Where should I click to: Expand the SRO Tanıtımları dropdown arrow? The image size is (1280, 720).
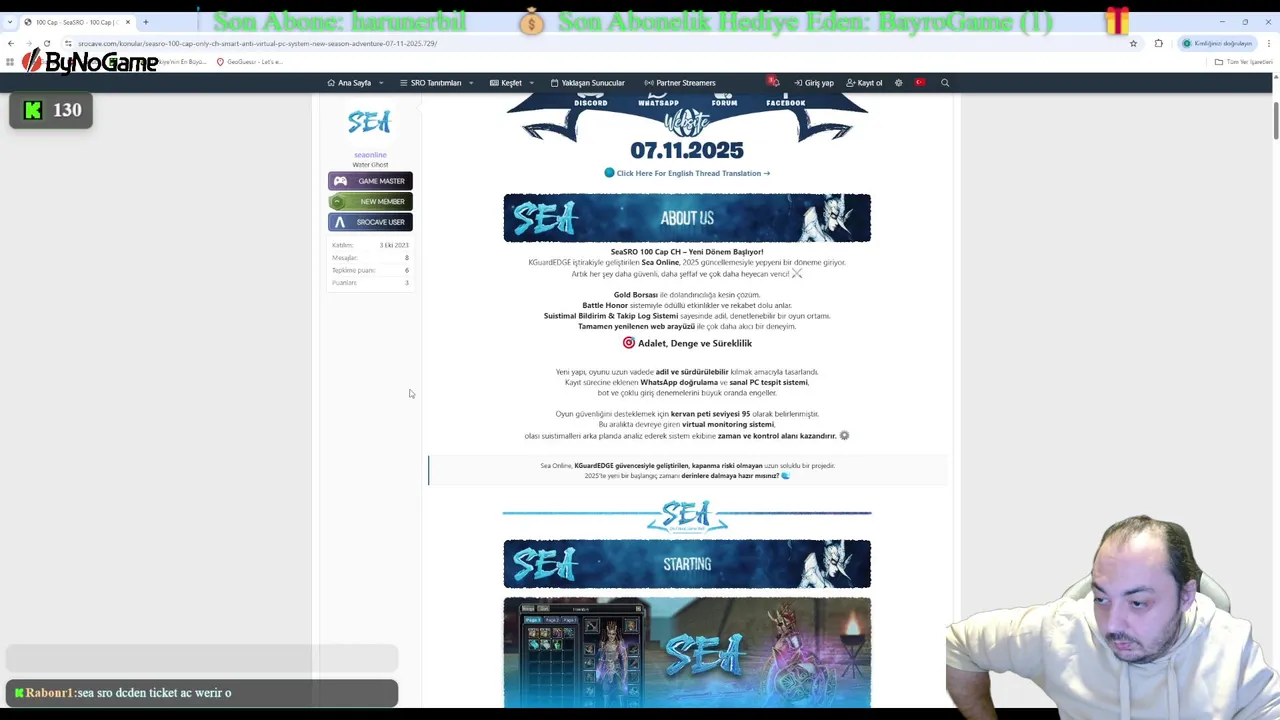pos(471,83)
